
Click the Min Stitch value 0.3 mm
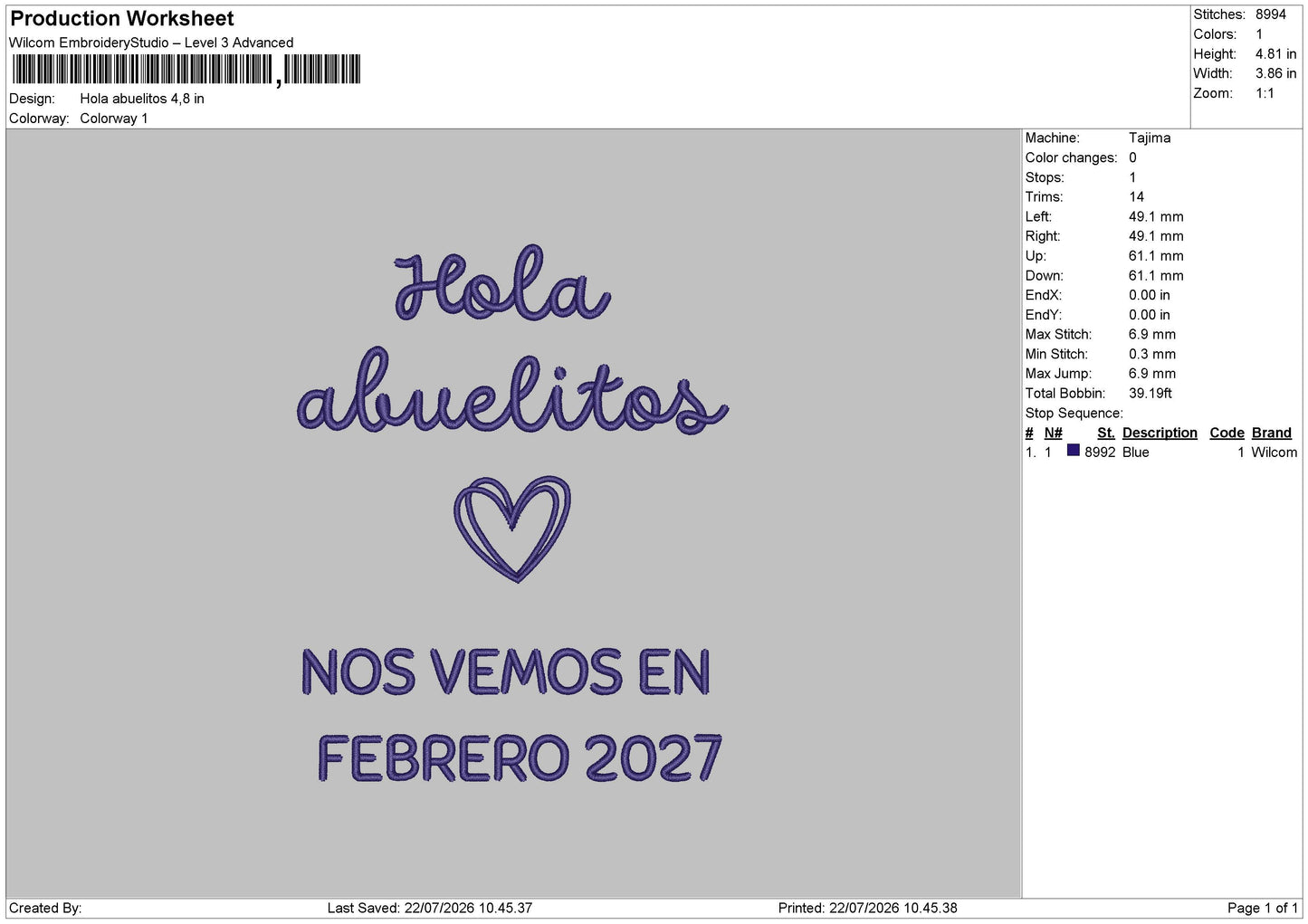[1152, 354]
